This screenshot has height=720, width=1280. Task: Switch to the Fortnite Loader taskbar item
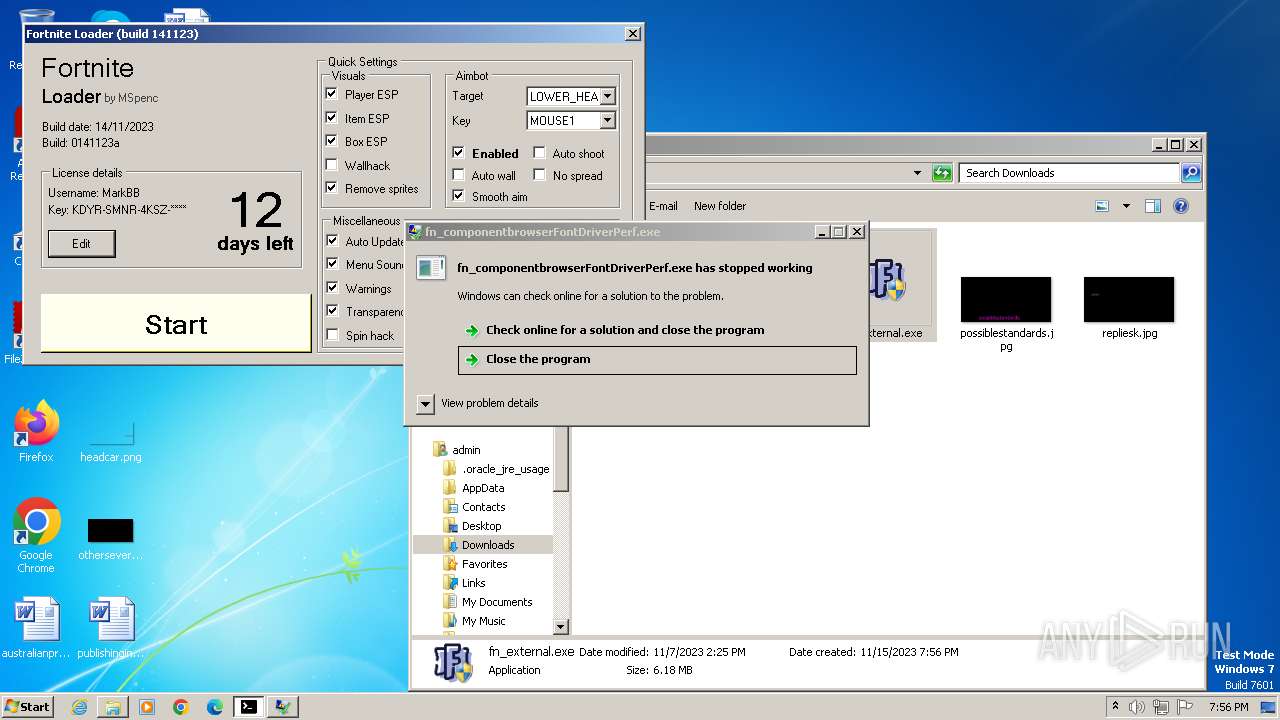283,707
